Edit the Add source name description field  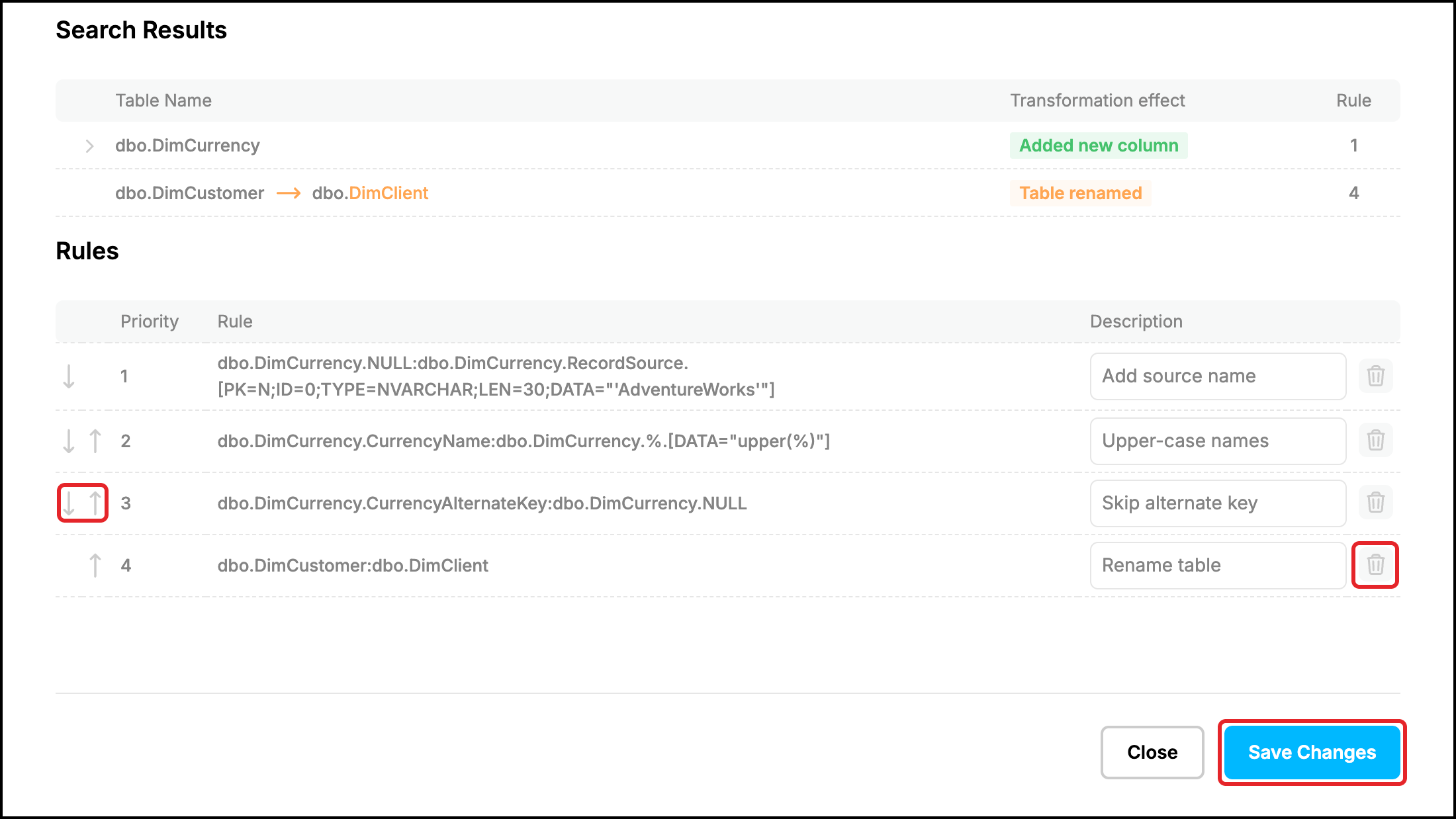pos(1218,376)
